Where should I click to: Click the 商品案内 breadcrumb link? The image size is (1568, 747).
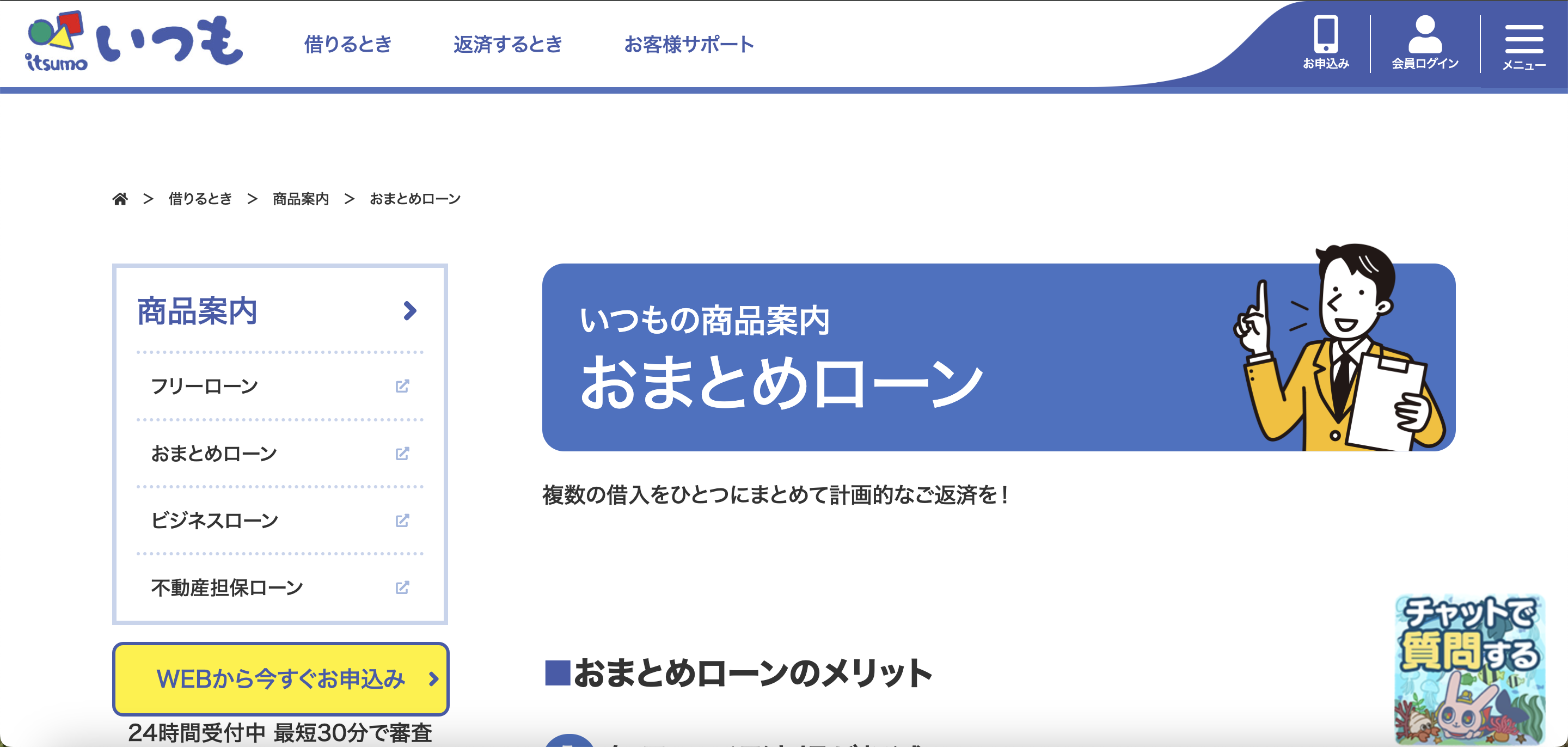[x=301, y=199]
